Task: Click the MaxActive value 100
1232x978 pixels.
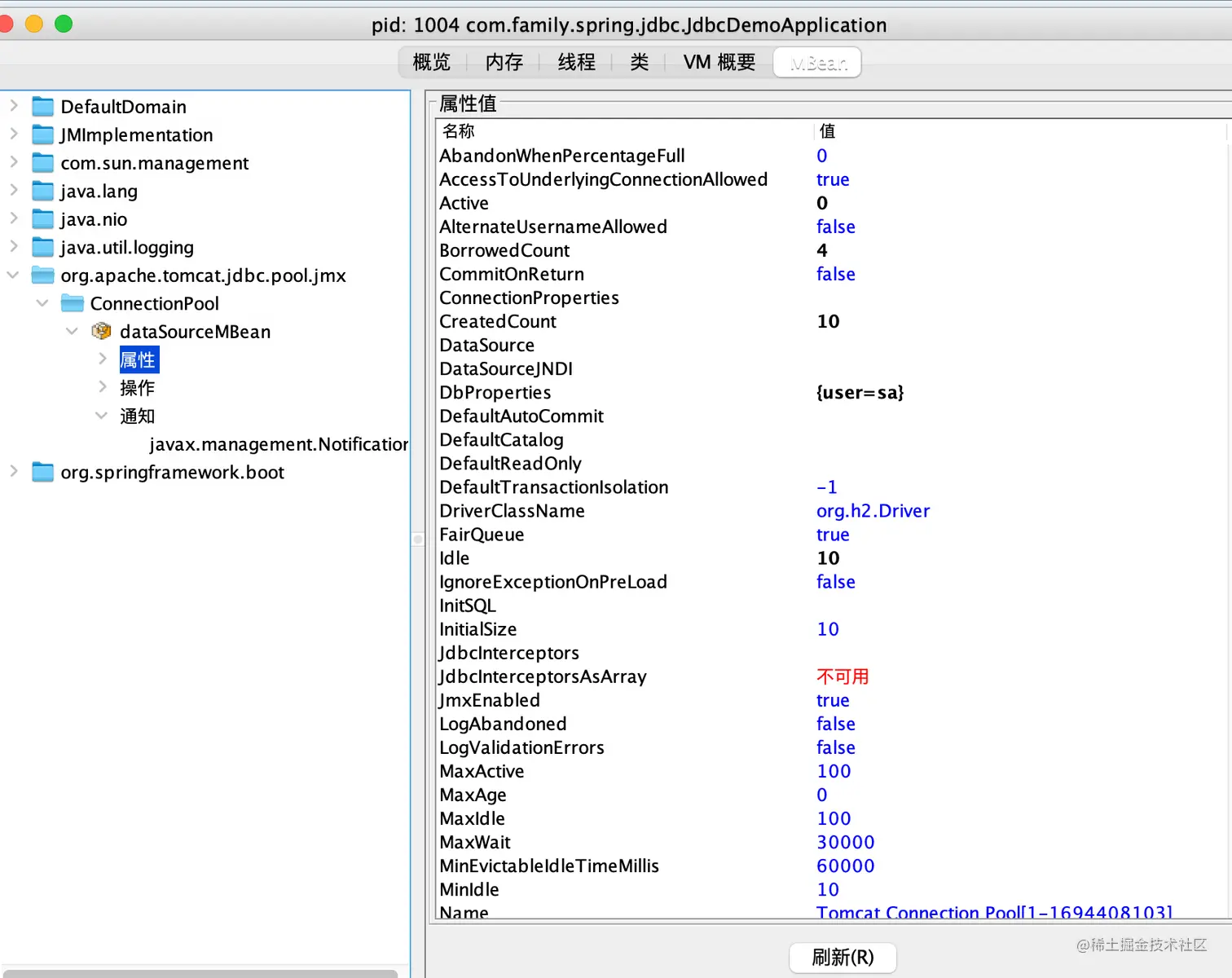Action: [x=834, y=770]
